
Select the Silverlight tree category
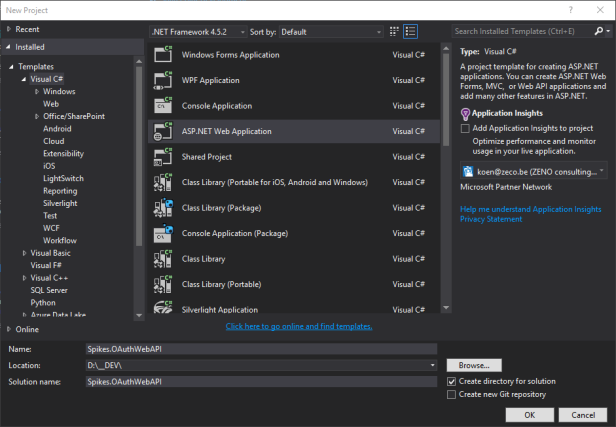click(60, 203)
